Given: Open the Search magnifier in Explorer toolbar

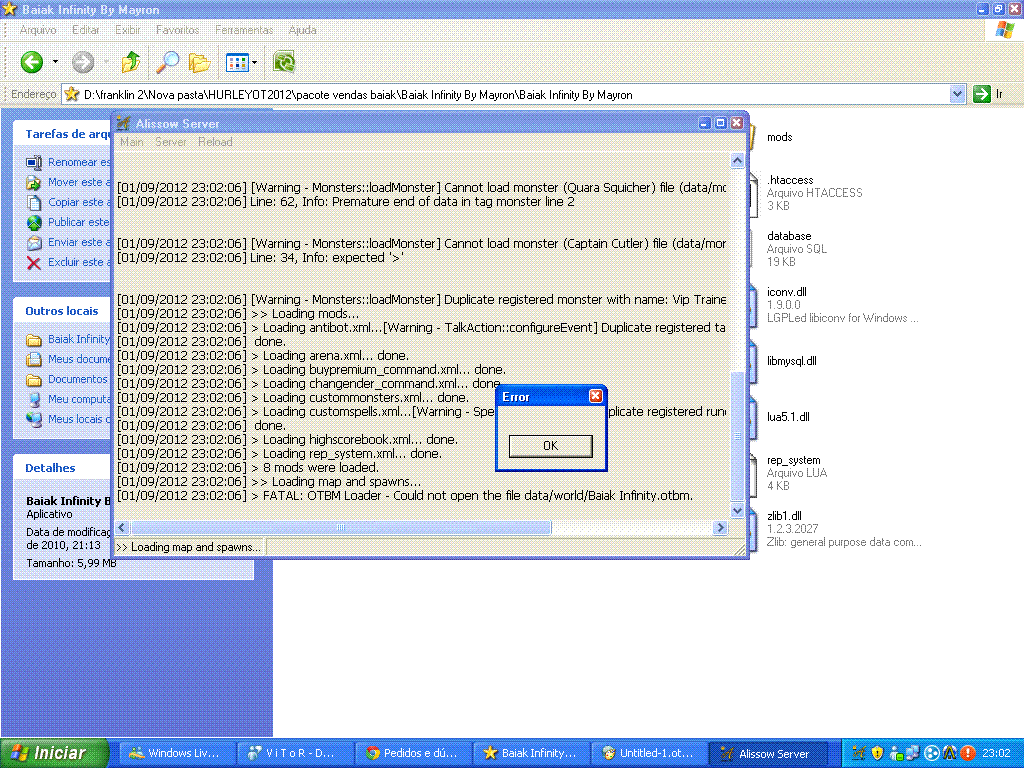Looking at the screenshot, I should (168, 62).
